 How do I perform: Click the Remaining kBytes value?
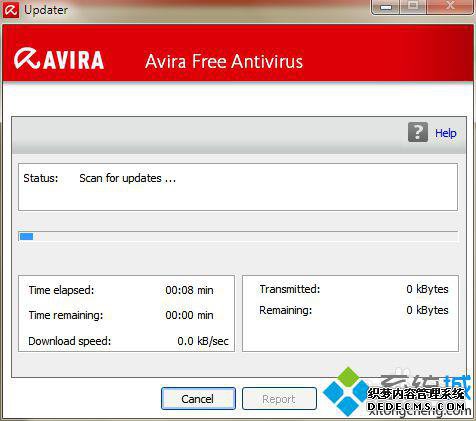click(x=427, y=310)
